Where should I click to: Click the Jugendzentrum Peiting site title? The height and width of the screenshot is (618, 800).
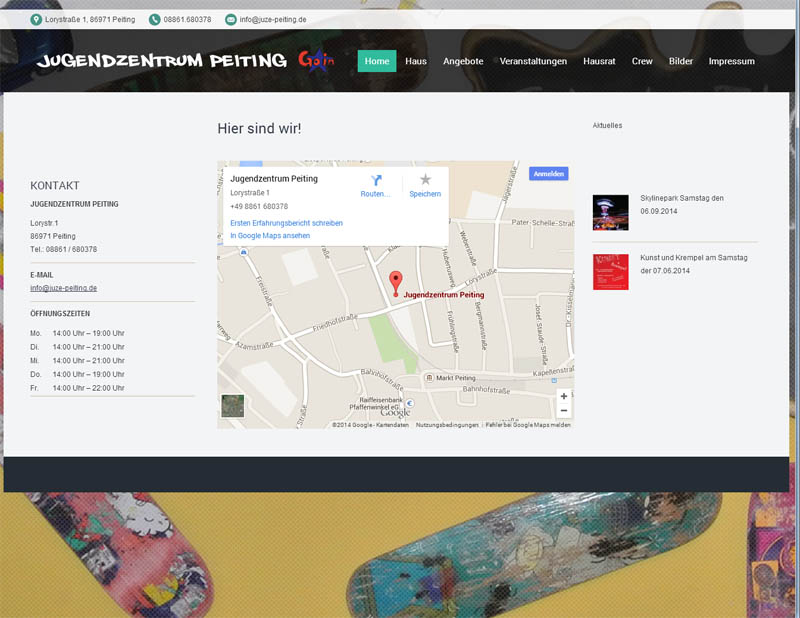pos(162,61)
